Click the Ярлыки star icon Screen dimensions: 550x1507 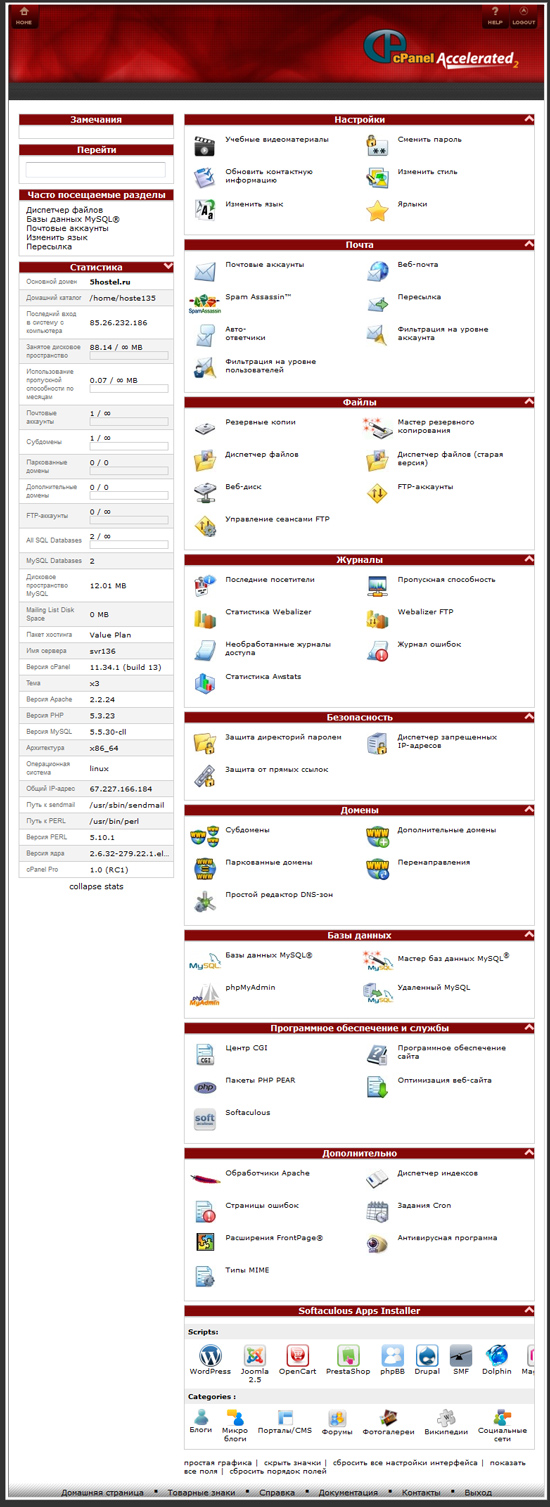click(377, 211)
